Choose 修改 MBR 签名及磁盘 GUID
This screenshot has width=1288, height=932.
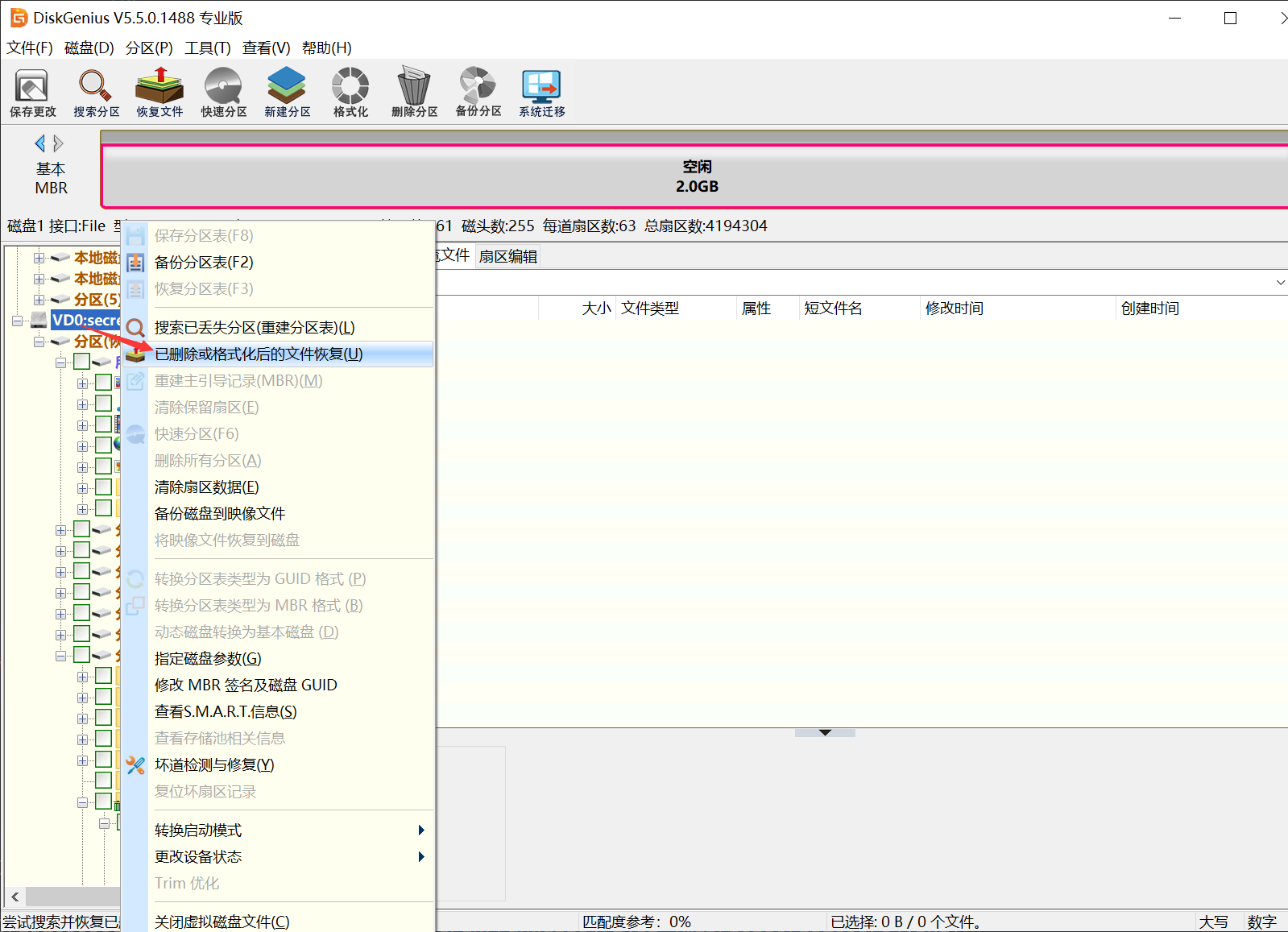tap(278, 686)
